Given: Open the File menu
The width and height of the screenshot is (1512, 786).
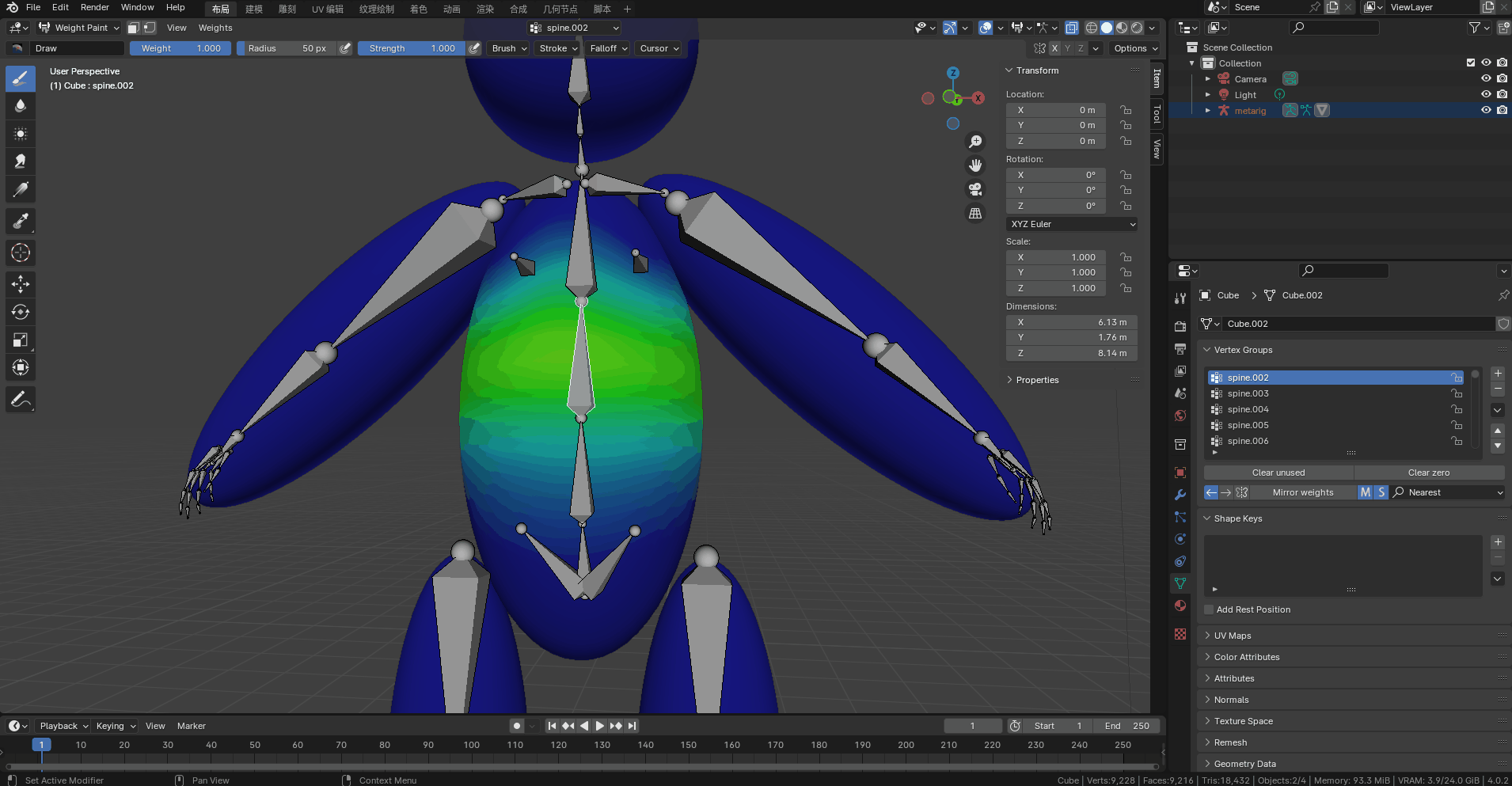Looking at the screenshot, I should (x=33, y=7).
